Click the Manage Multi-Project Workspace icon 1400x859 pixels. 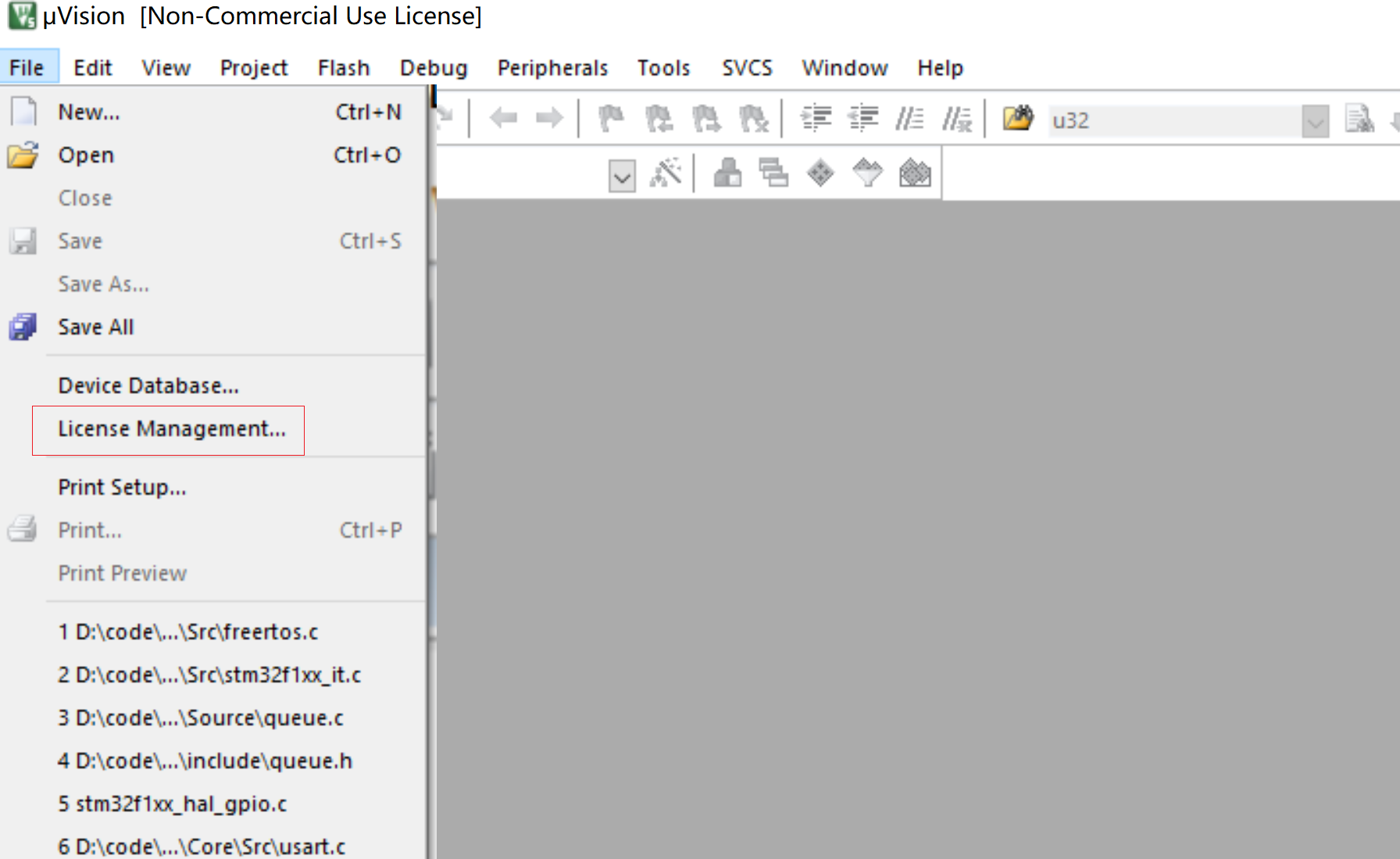774,173
